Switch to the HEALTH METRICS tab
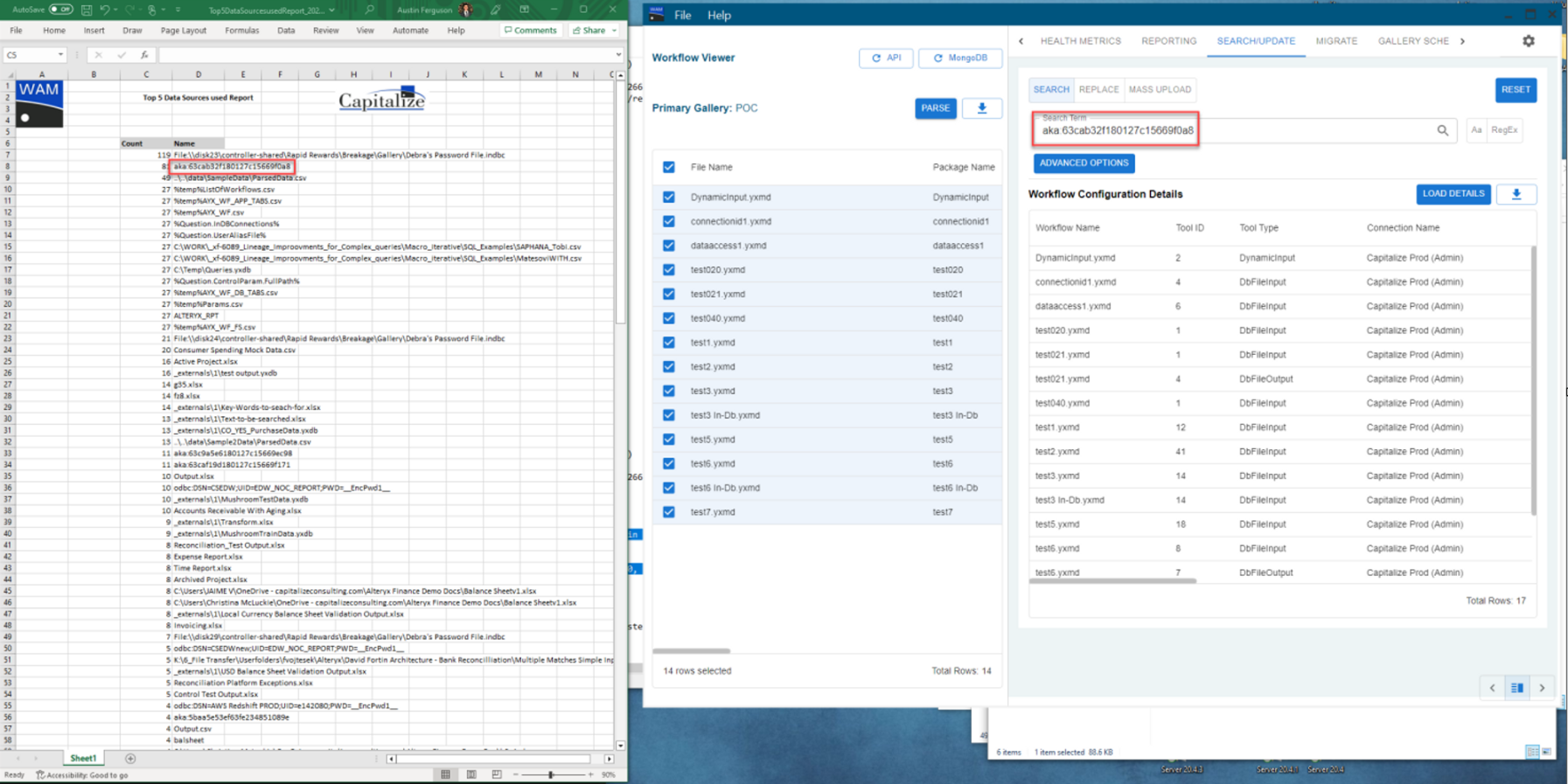The image size is (1568, 784). point(1081,41)
